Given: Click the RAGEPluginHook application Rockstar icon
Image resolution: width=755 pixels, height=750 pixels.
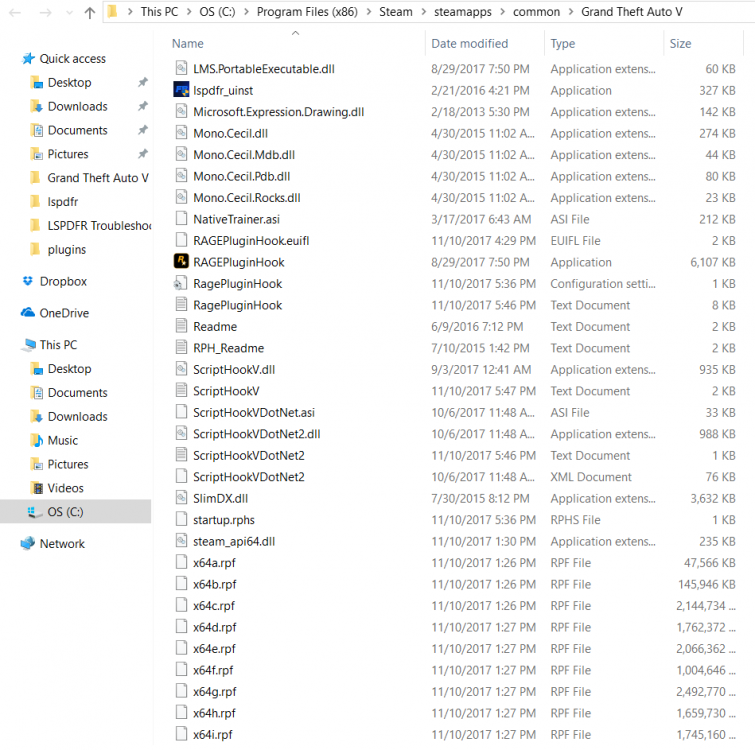Looking at the screenshot, I should point(181,261).
